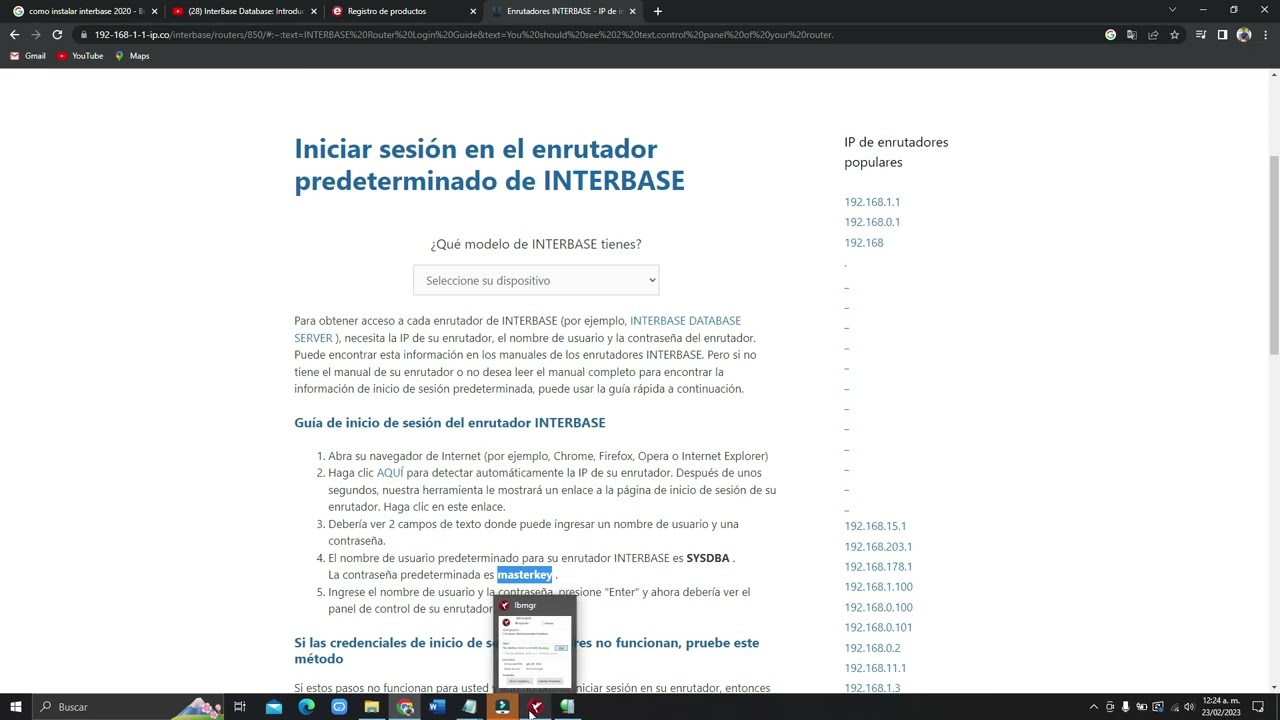The height and width of the screenshot is (720, 1280).
Task: Open Chrome three-dot menu
Action: (x=1265, y=34)
